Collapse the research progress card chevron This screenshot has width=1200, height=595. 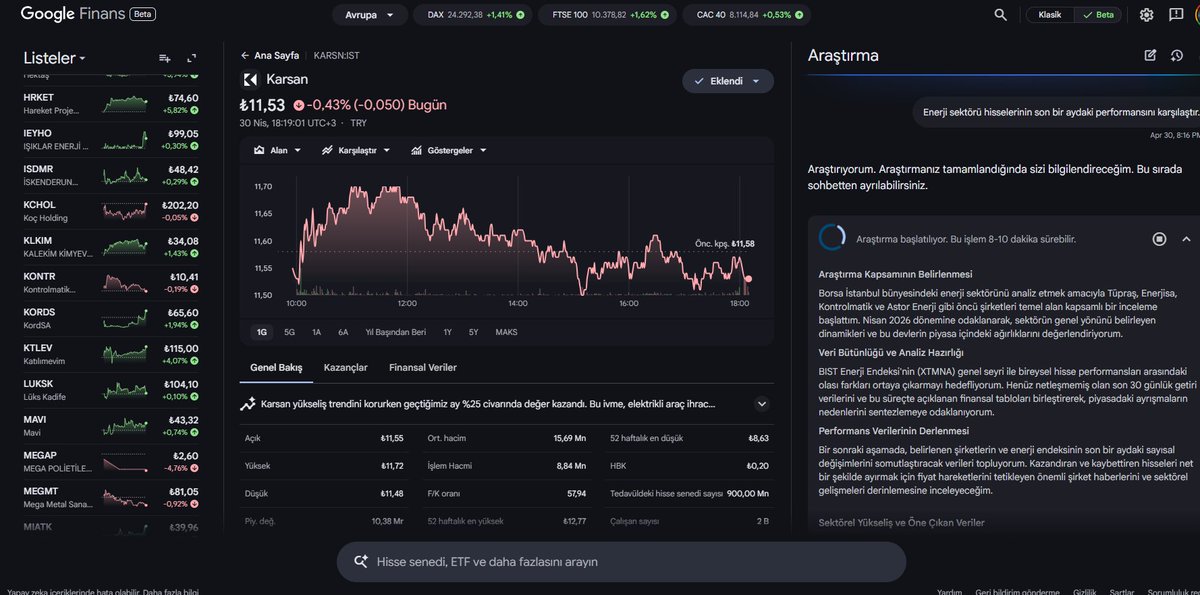tap(1186, 239)
